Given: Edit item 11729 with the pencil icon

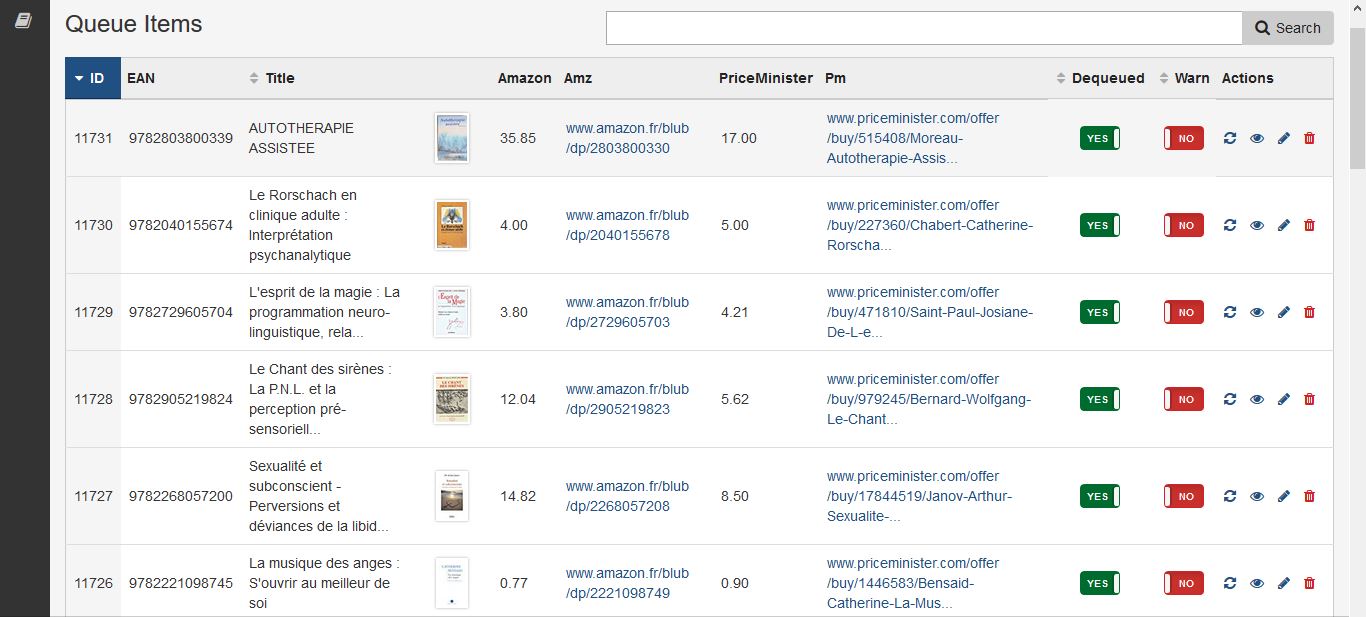Looking at the screenshot, I should tap(1284, 312).
